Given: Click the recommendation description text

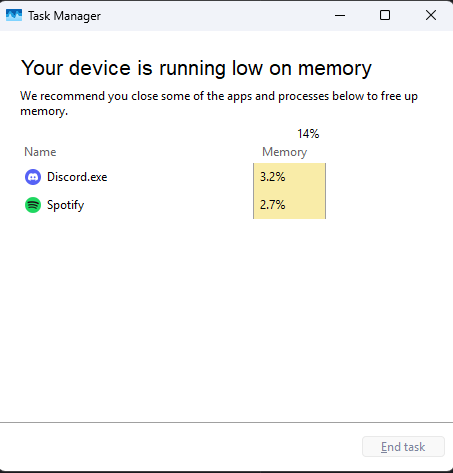Looking at the screenshot, I should 219,103.
